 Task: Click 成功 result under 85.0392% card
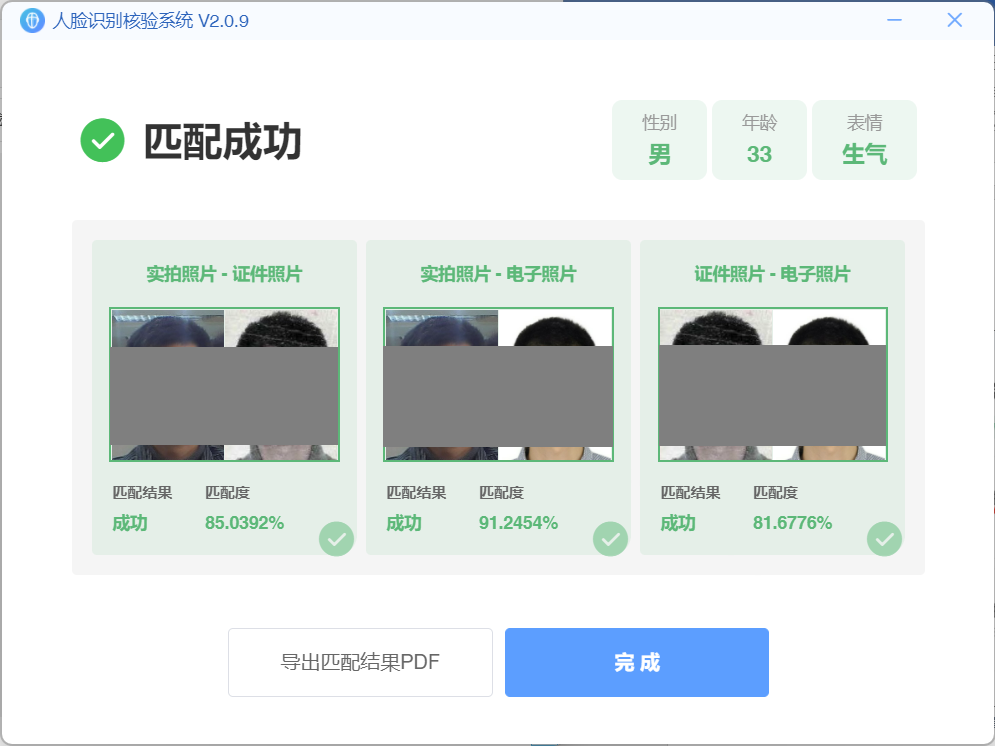pyautogui.click(x=130, y=523)
